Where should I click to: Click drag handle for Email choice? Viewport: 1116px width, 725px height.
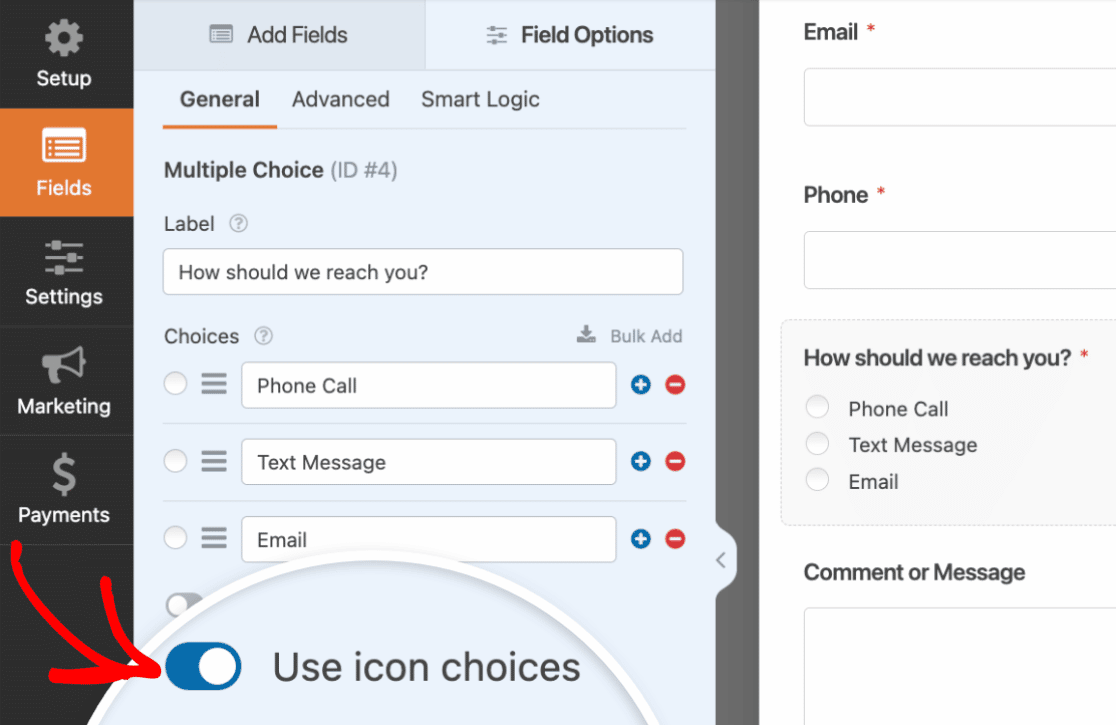coord(214,539)
